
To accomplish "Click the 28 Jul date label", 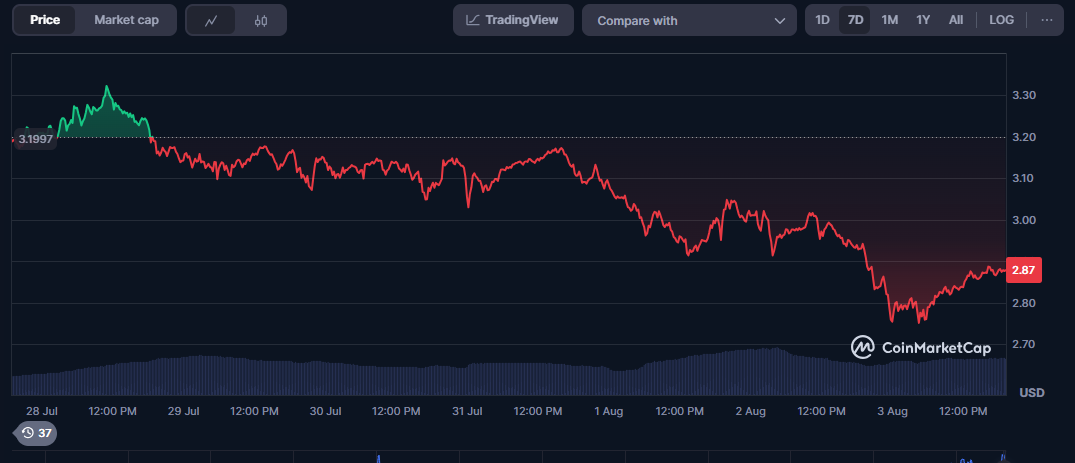I will 42,411.
